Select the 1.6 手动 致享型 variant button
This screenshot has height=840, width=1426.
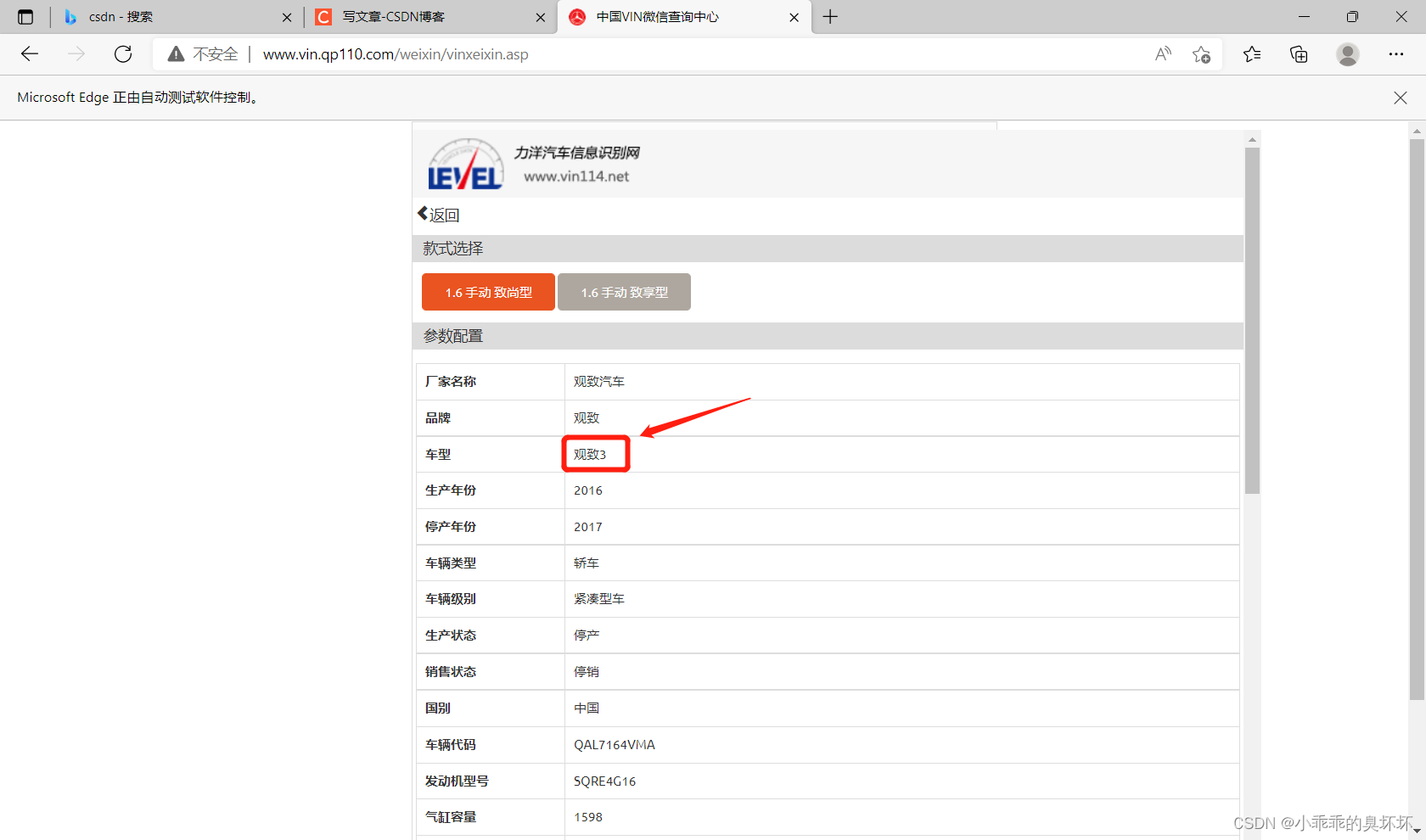[x=624, y=292]
